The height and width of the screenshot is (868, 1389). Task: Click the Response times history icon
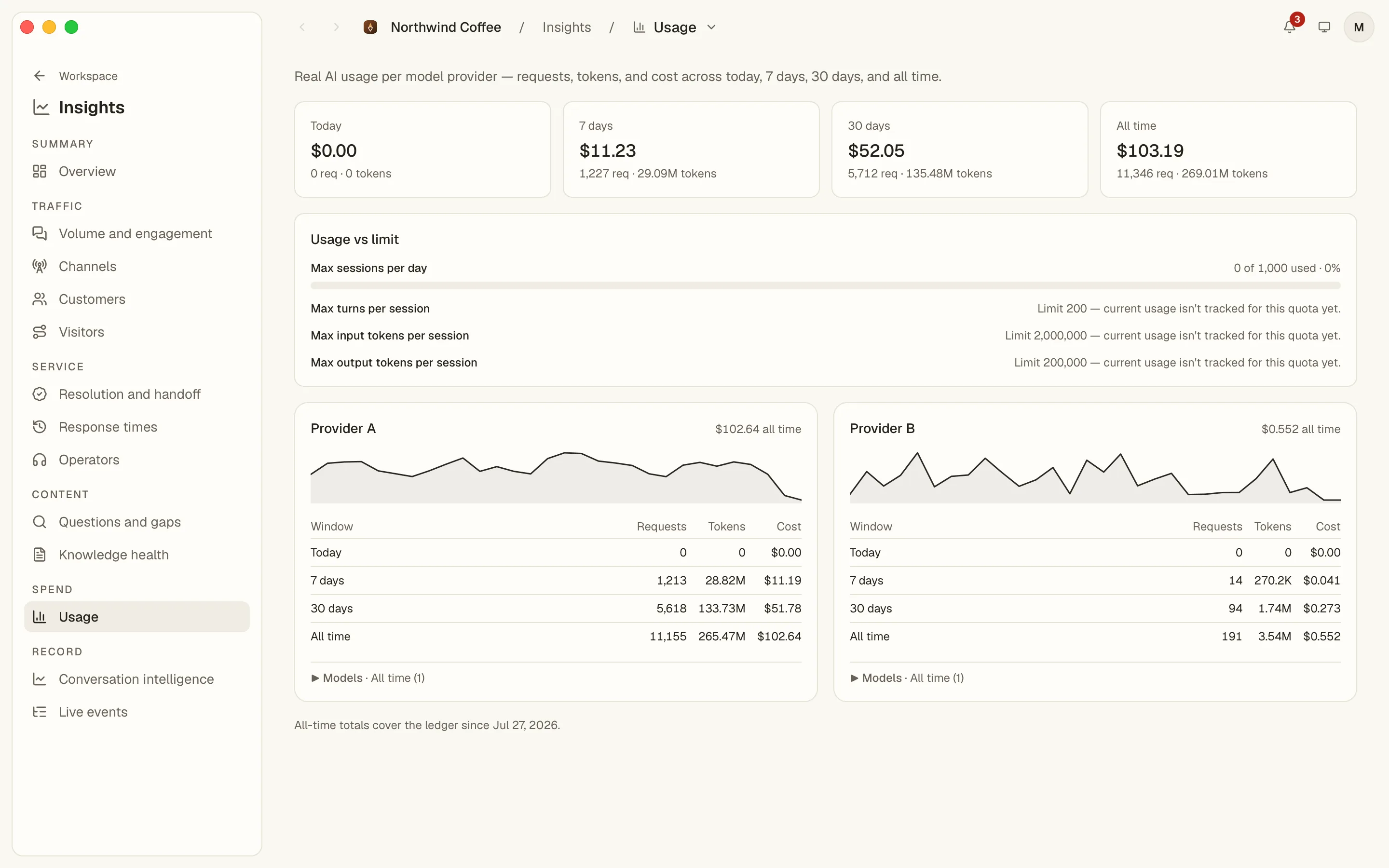(x=40, y=427)
